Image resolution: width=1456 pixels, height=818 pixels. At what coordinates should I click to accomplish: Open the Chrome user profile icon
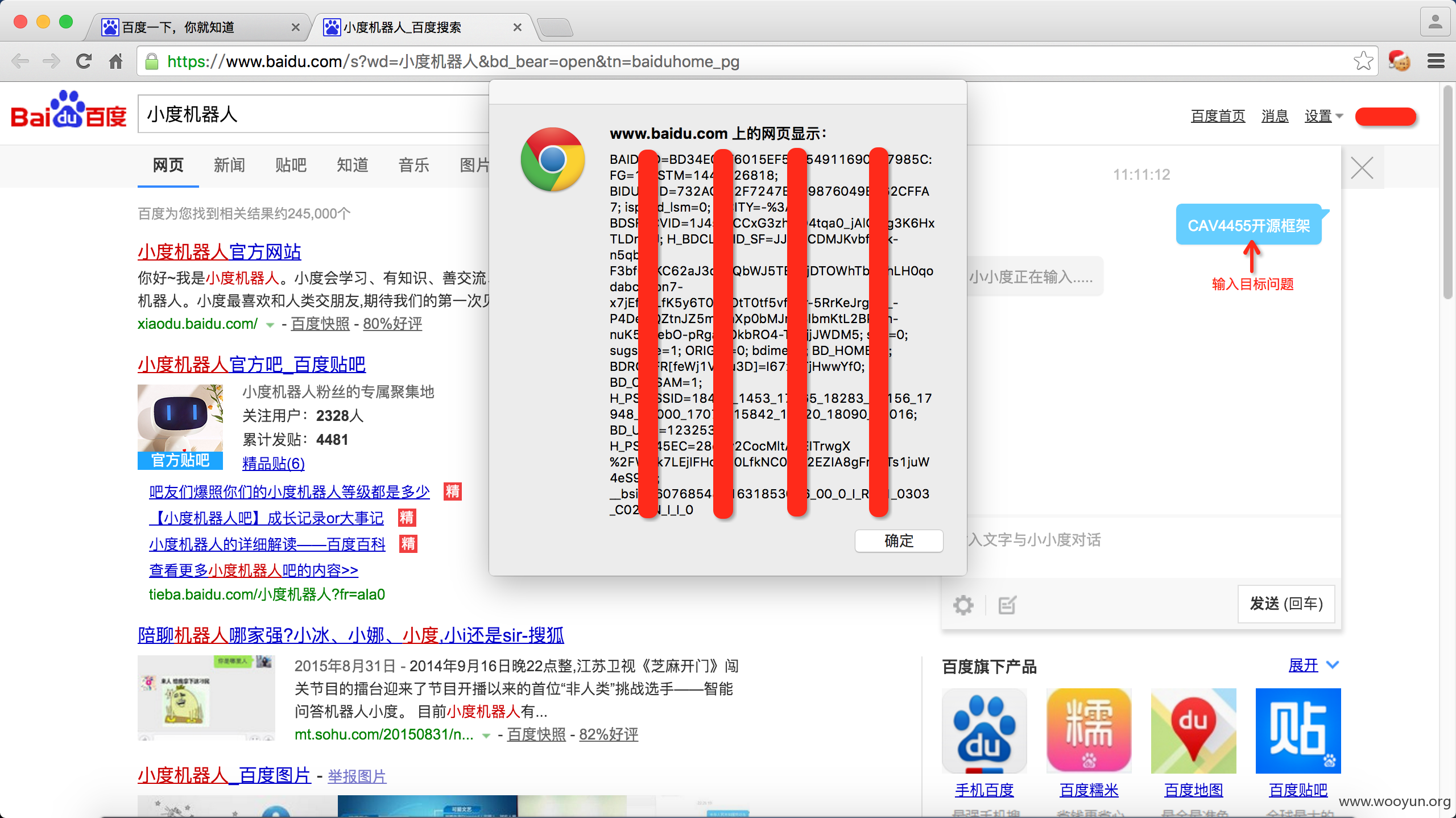[x=1435, y=22]
